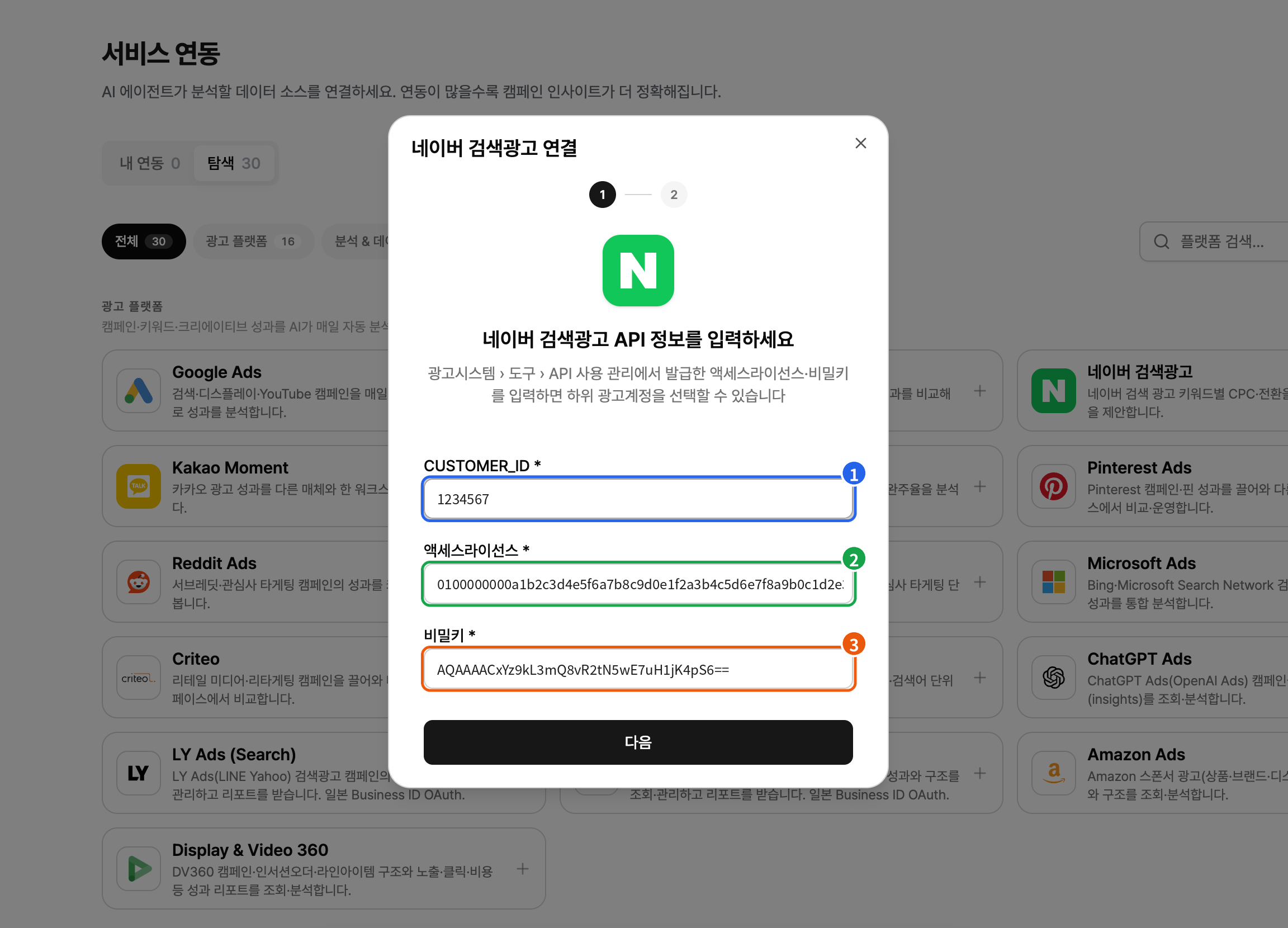Screen dimensions: 1288x928
Task: Select the Microsoft Ads icon
Action: point(1053,581)
